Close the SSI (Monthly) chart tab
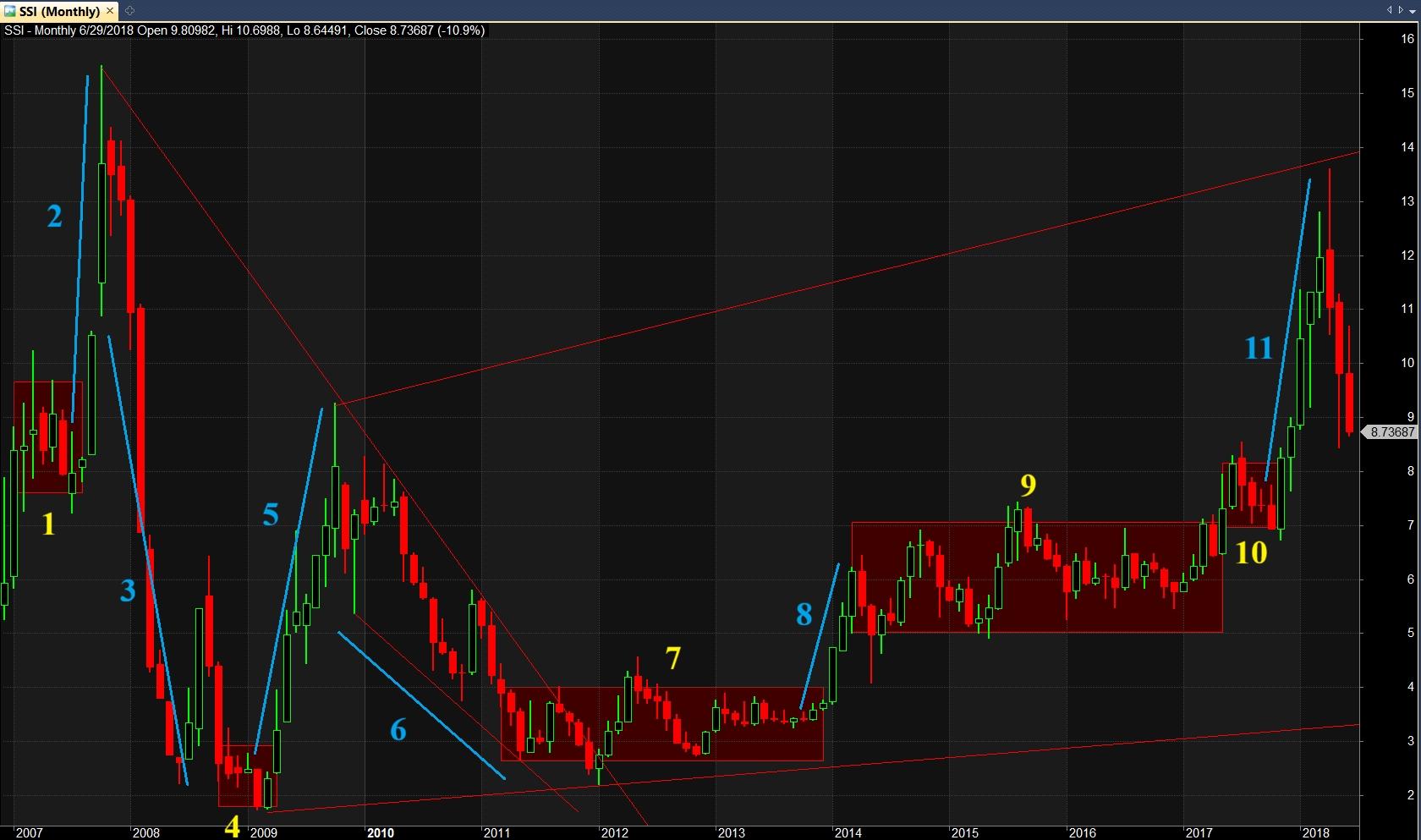The height and width of the screenshot is (840, 1421). [x=110, y=11]
